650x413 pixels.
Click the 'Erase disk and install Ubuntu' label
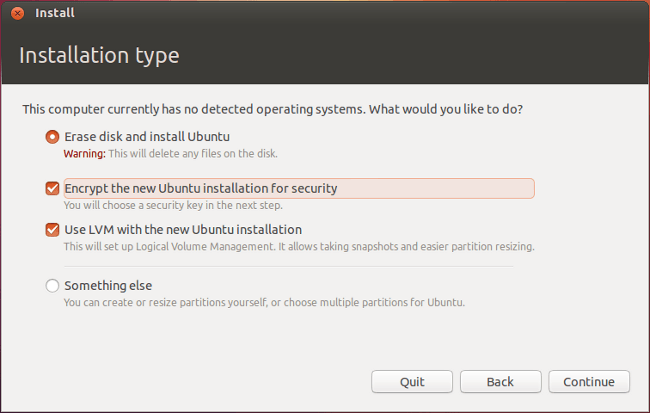point(148,137)
